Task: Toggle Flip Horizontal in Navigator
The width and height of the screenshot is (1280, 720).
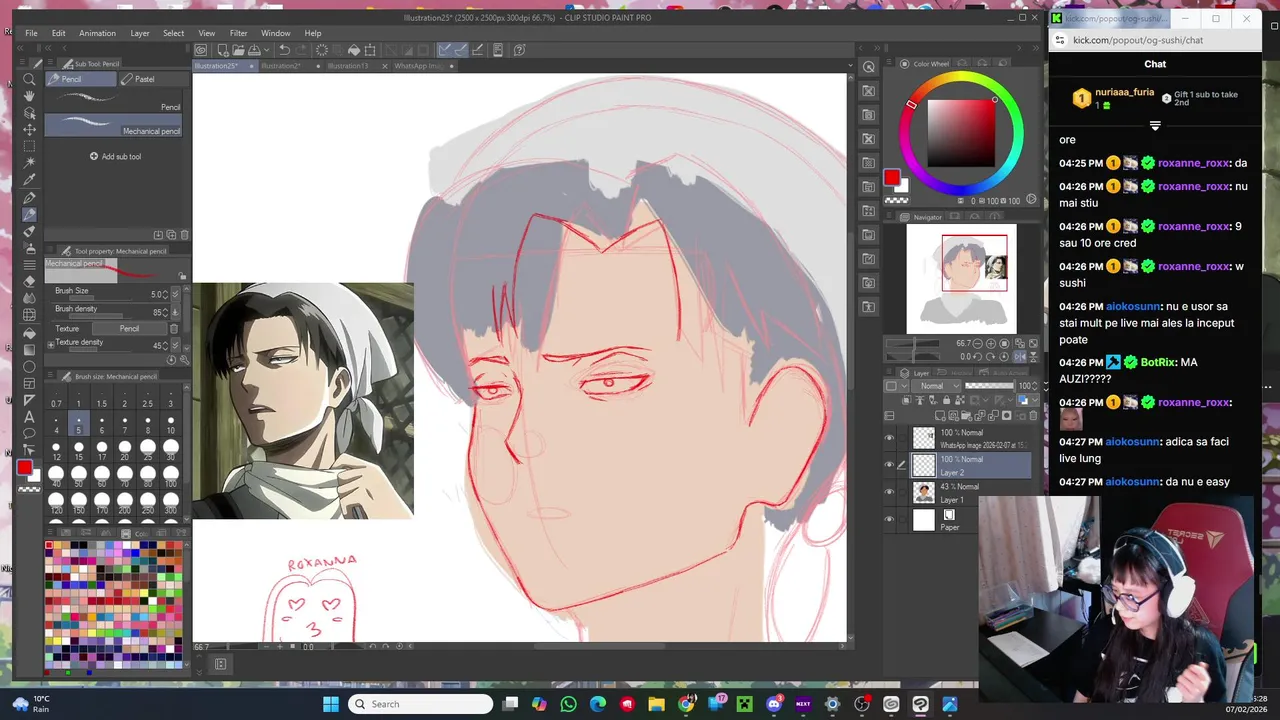Action: 1022,356
